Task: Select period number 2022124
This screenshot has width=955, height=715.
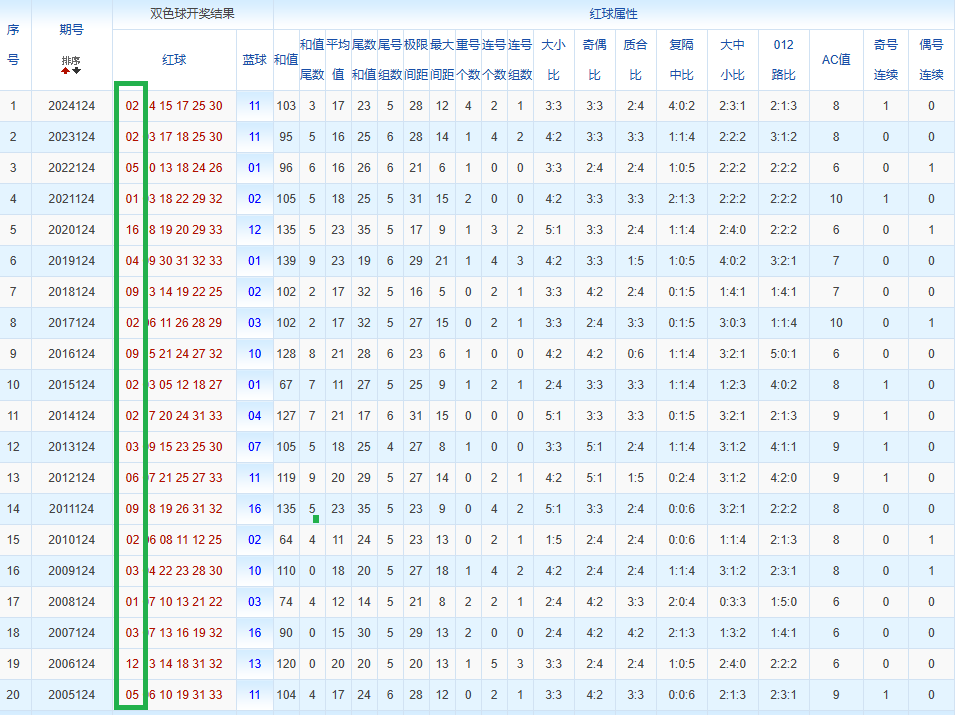Action: (71, 168)
